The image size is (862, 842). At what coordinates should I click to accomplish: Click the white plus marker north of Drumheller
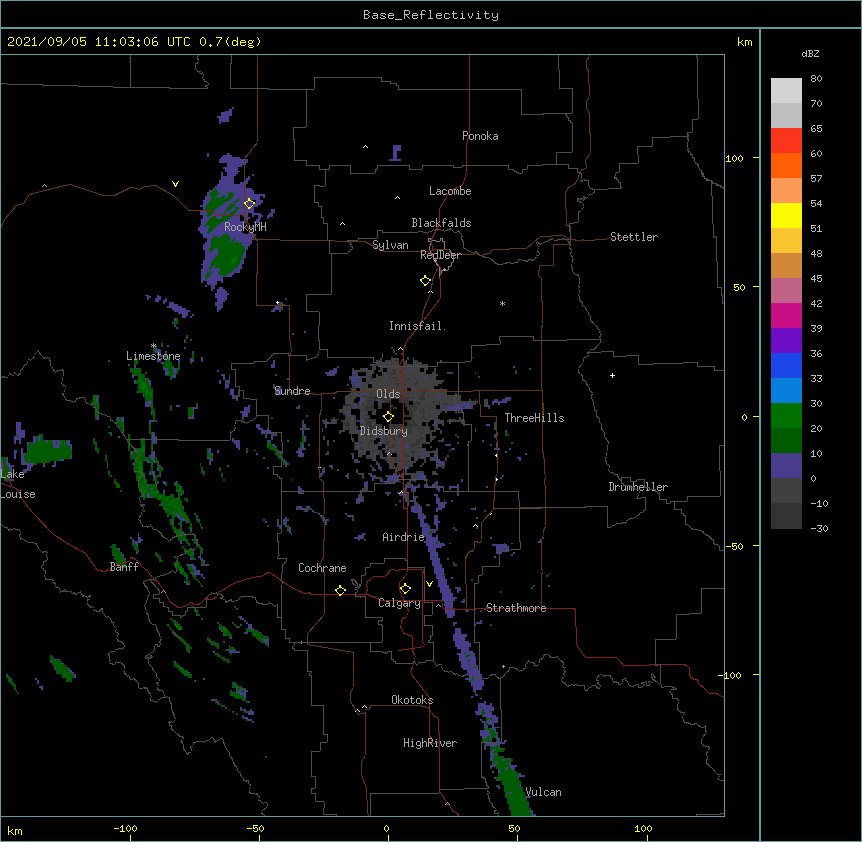612,375
